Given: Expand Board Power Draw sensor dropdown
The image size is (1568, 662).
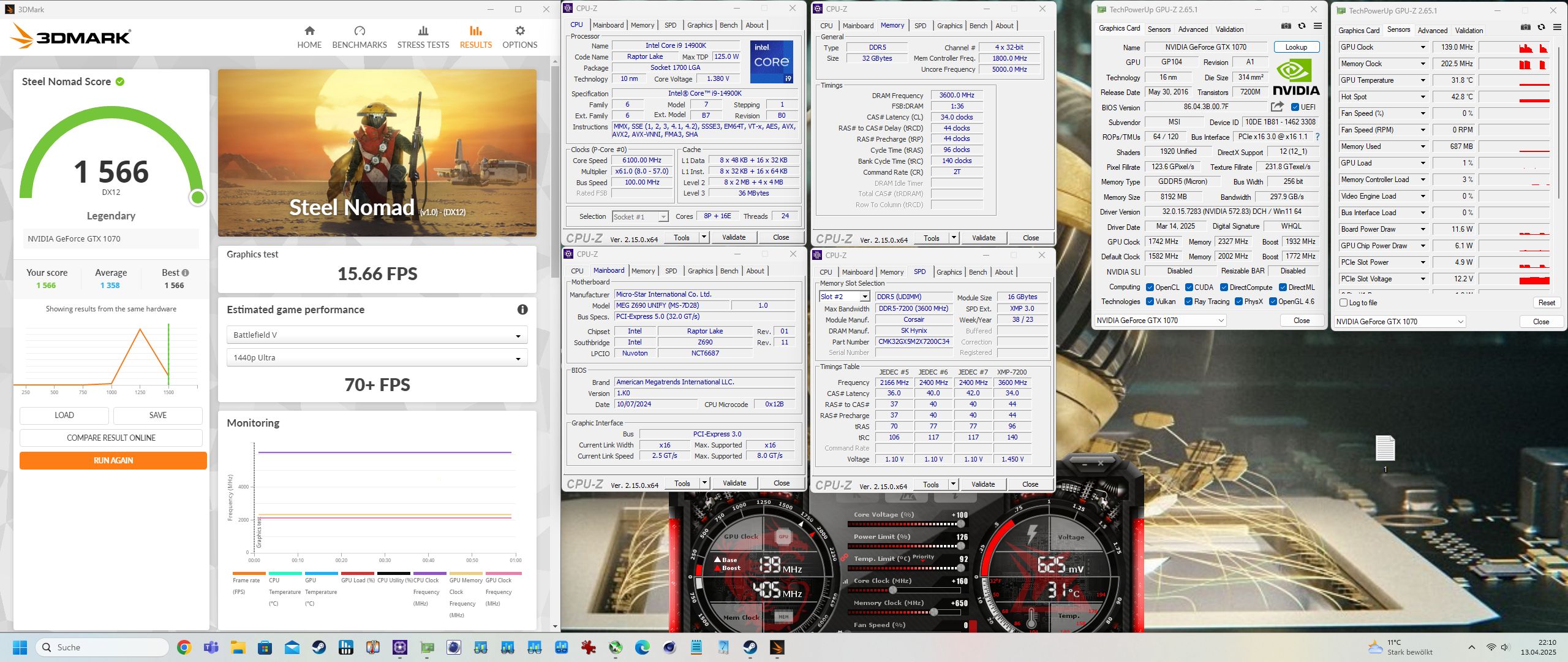Looking at the screenshot, I should click(x=1423, y=229).
